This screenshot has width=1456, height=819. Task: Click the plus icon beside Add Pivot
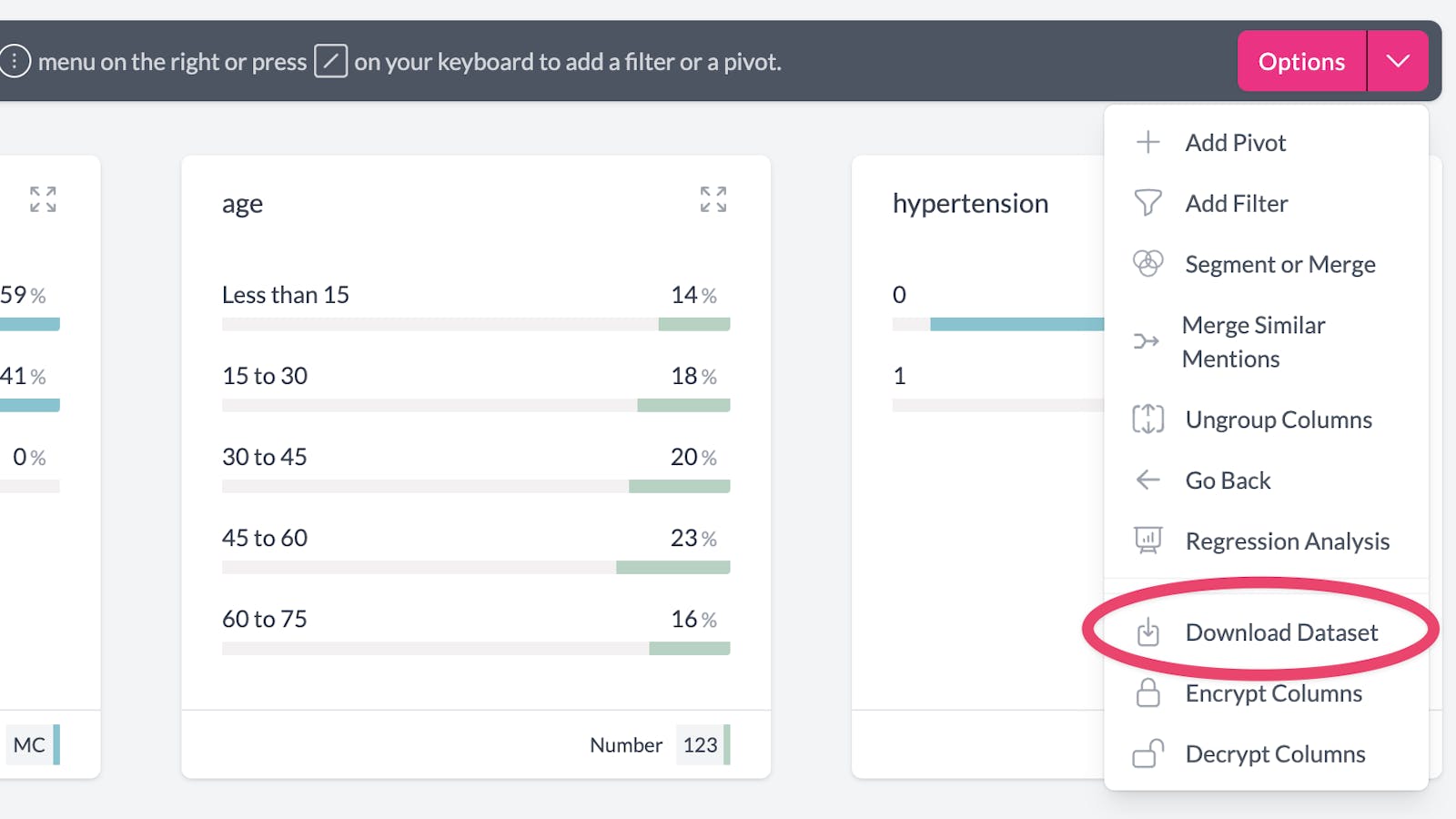[x=1148, y=142]
